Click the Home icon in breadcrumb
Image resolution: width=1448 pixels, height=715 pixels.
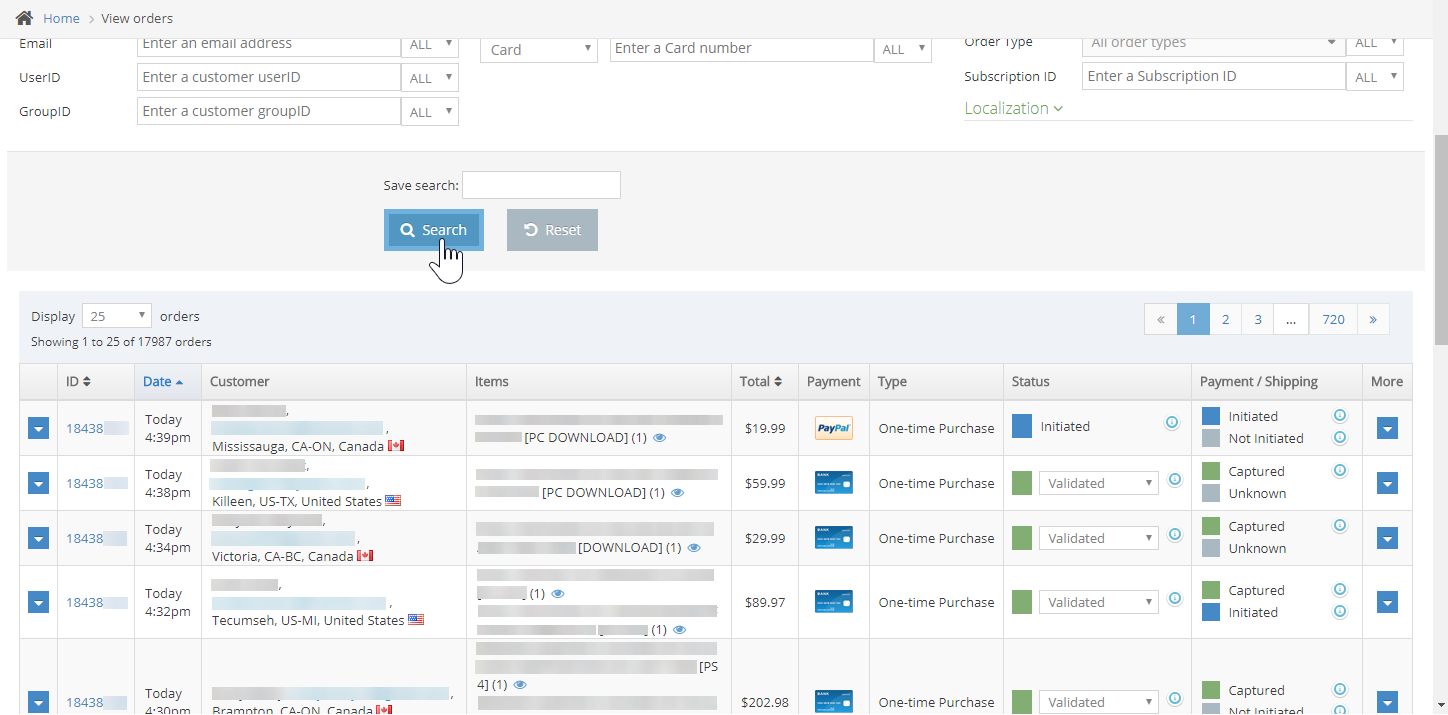coord(24,18)
